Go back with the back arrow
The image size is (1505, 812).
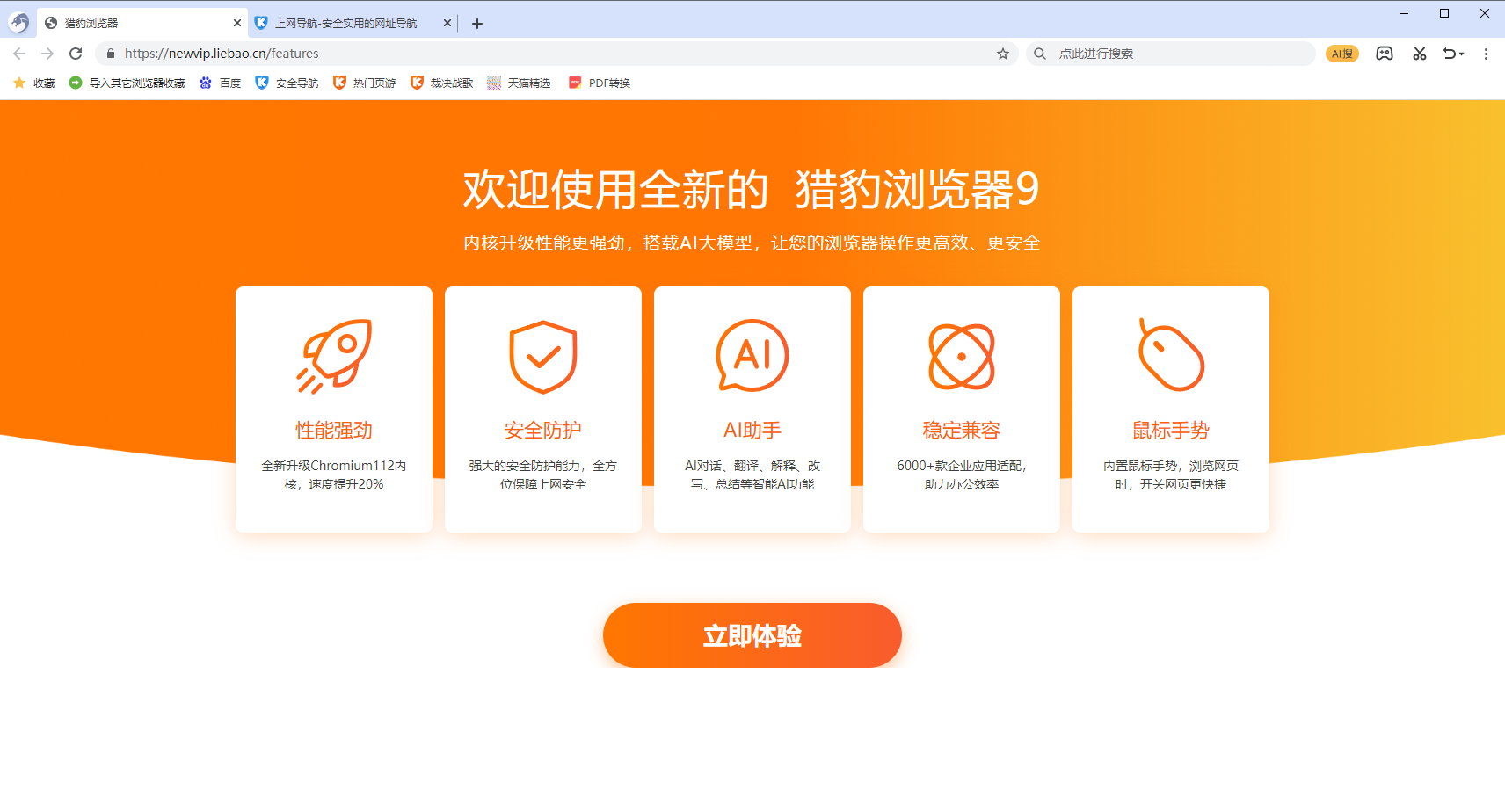point(18,53)
